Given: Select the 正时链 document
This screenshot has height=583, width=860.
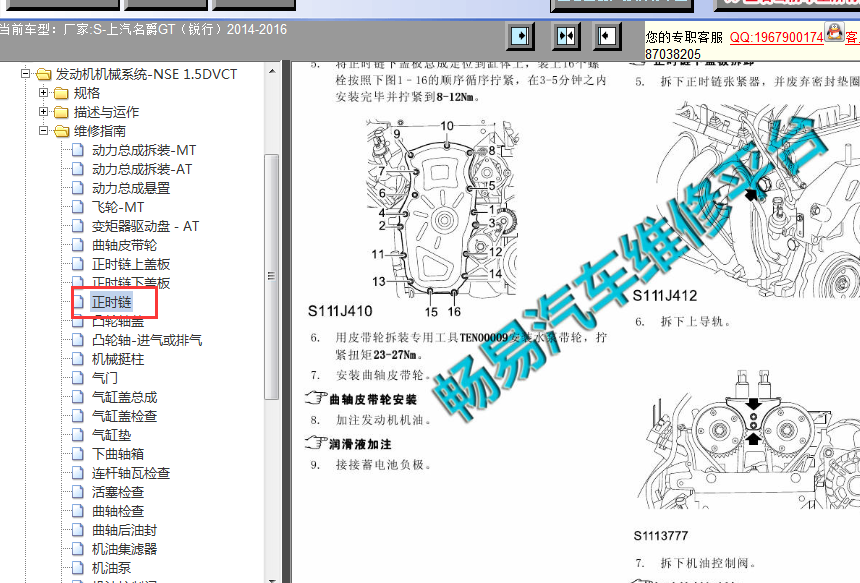Looking at the screenshot, I should (111, 302).
